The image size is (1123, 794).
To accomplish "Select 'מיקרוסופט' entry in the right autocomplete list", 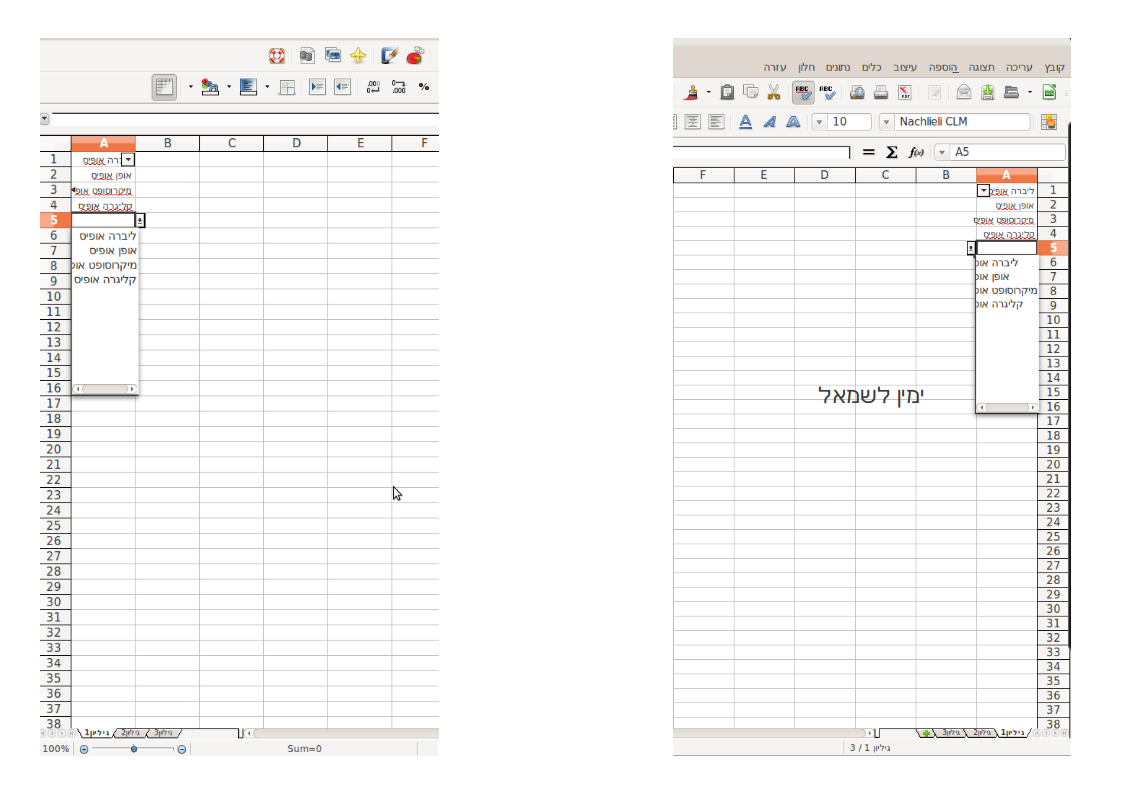I will point(1005,290).
